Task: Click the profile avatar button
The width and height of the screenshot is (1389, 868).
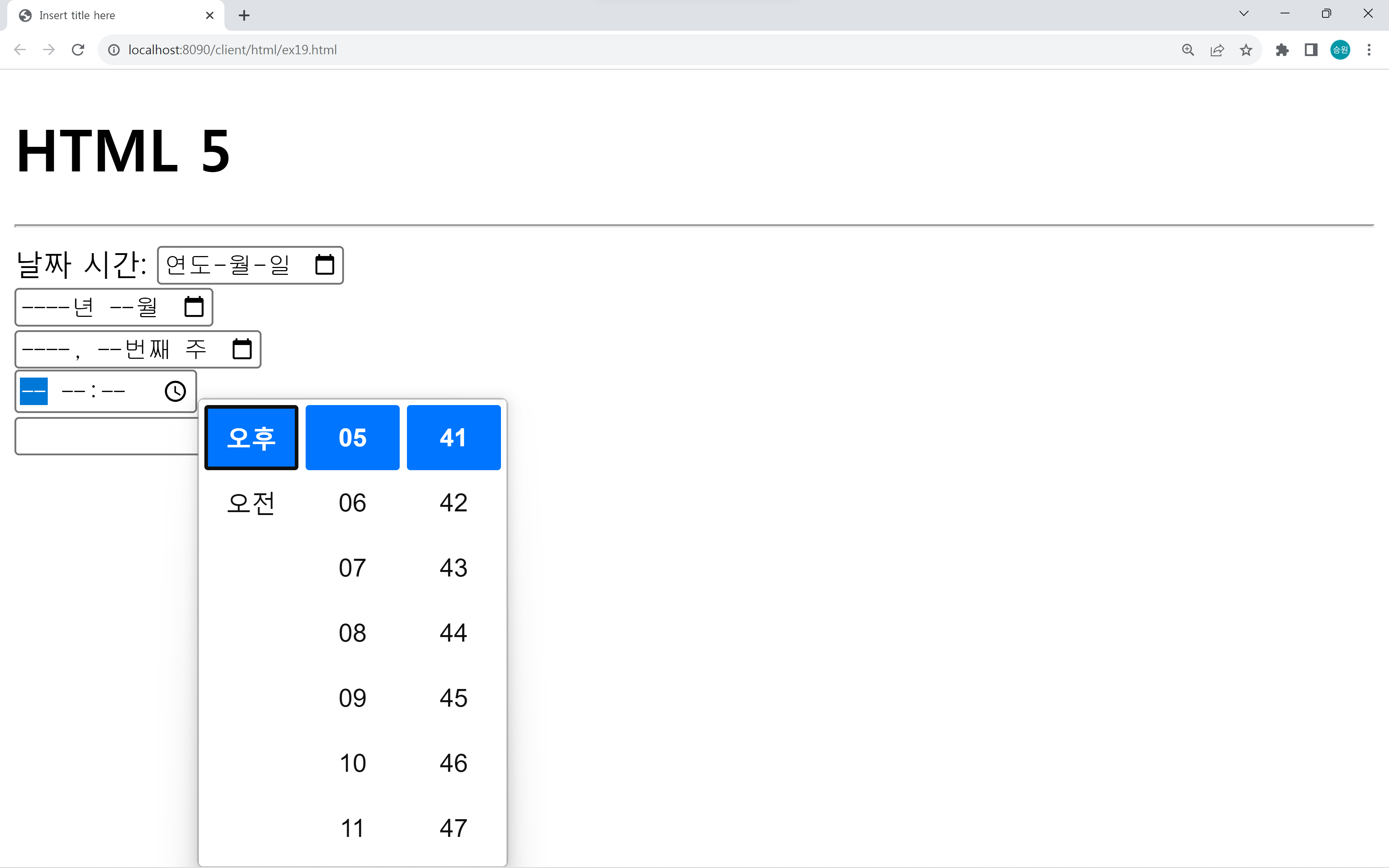Action: pos(1340,50)
